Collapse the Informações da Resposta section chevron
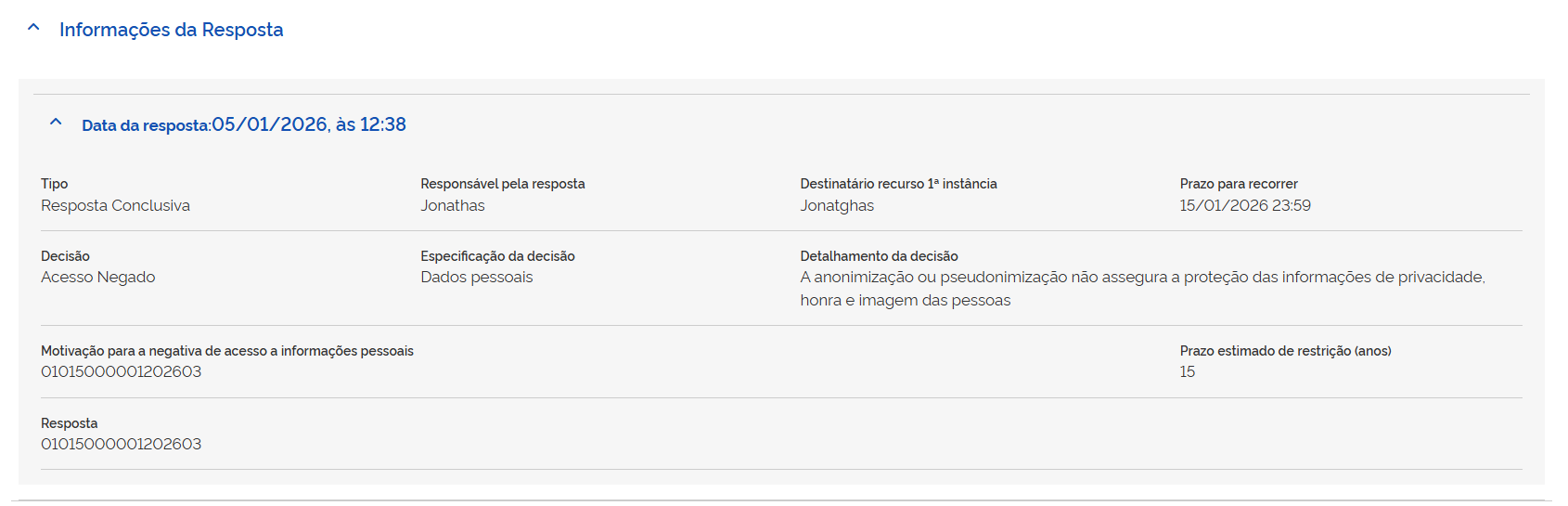The height and width of the screenshot is (506, 1568). click(33, 28)
